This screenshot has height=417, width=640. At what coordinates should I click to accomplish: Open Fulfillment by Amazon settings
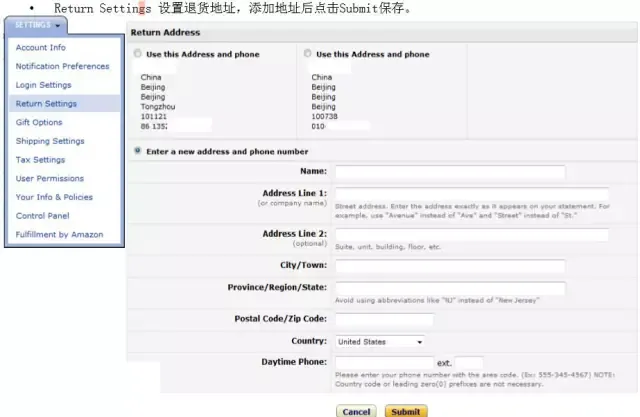[59, 235]
